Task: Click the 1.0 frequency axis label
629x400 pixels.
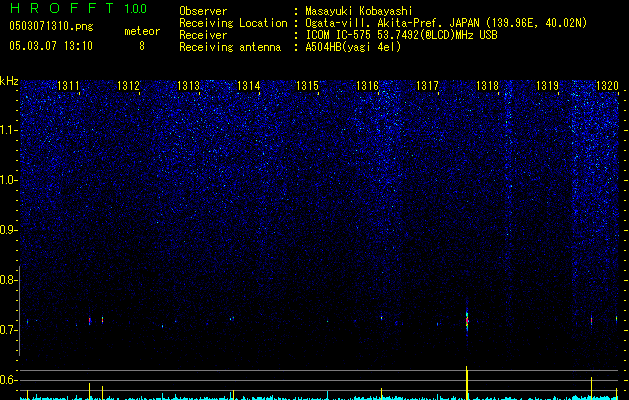Action: point(8,180)
